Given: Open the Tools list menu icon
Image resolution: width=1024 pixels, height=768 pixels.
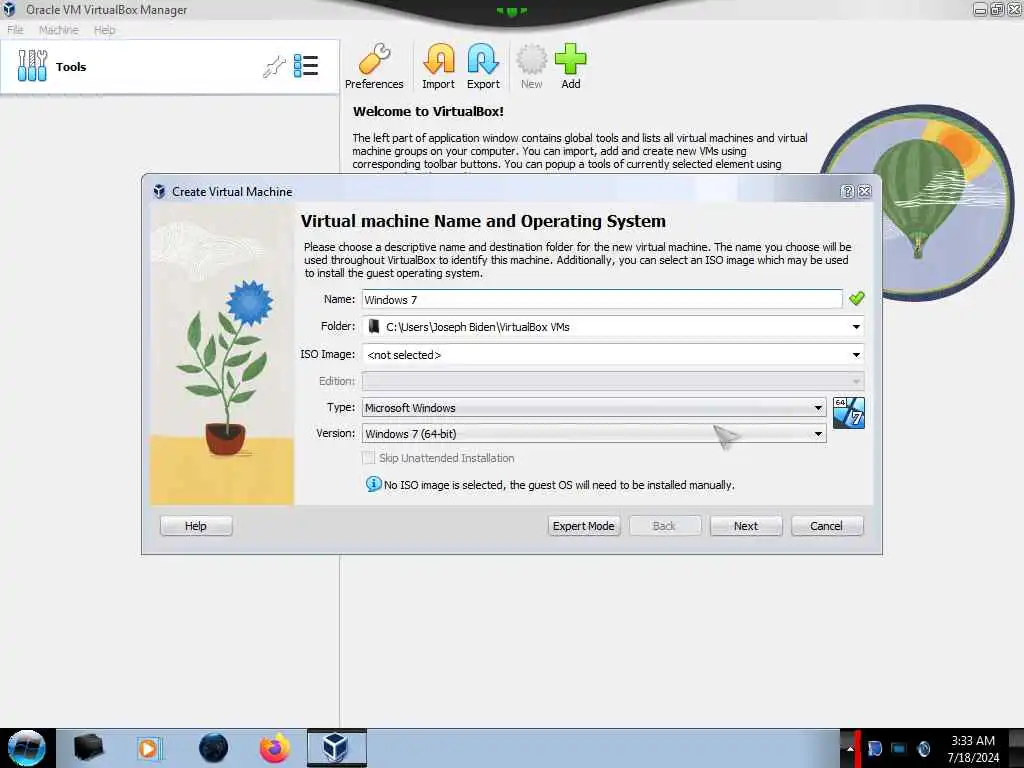Looking at the screenshot, I should pos(306,66).
